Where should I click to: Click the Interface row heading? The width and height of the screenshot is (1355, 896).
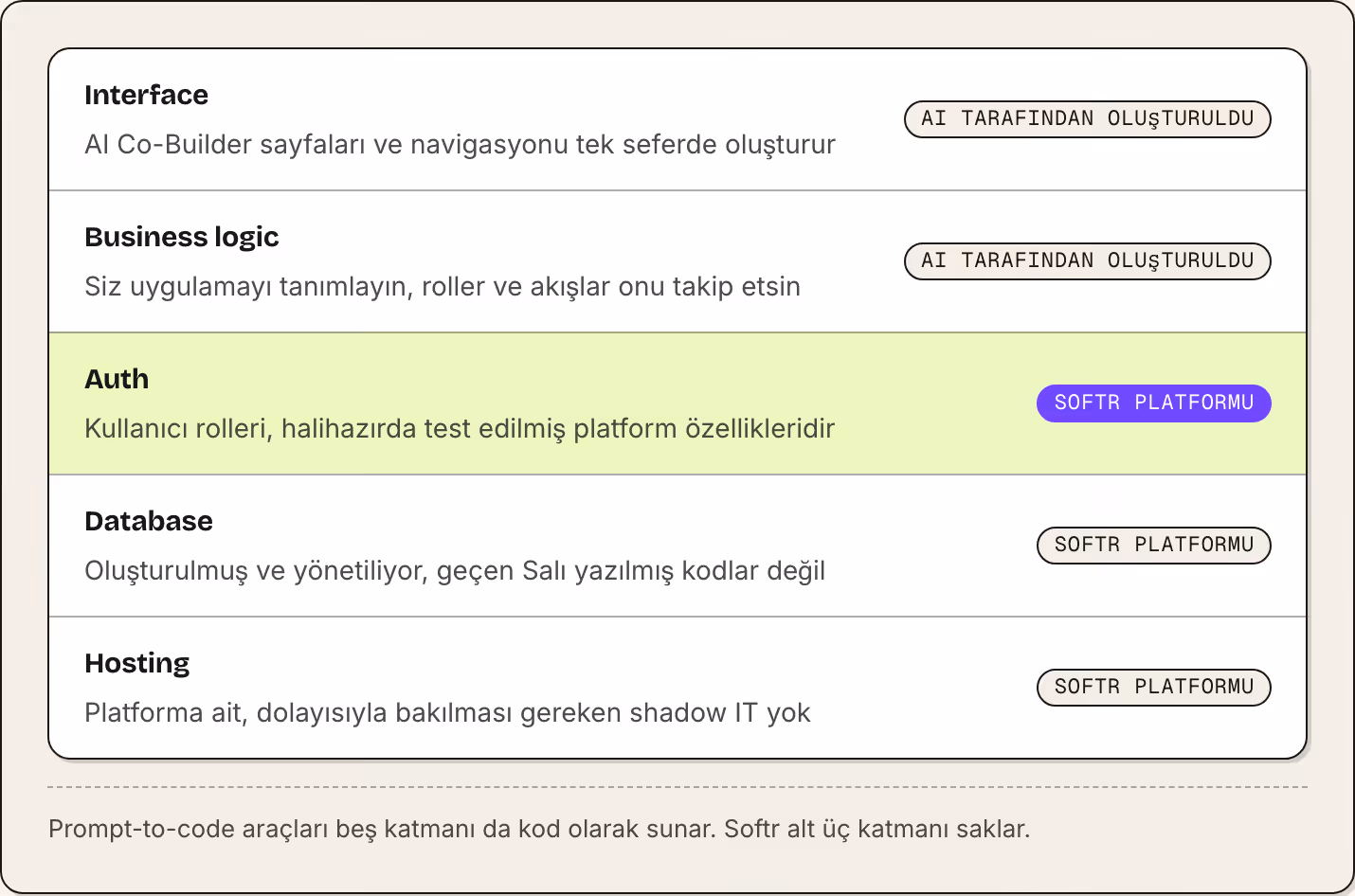146,95
